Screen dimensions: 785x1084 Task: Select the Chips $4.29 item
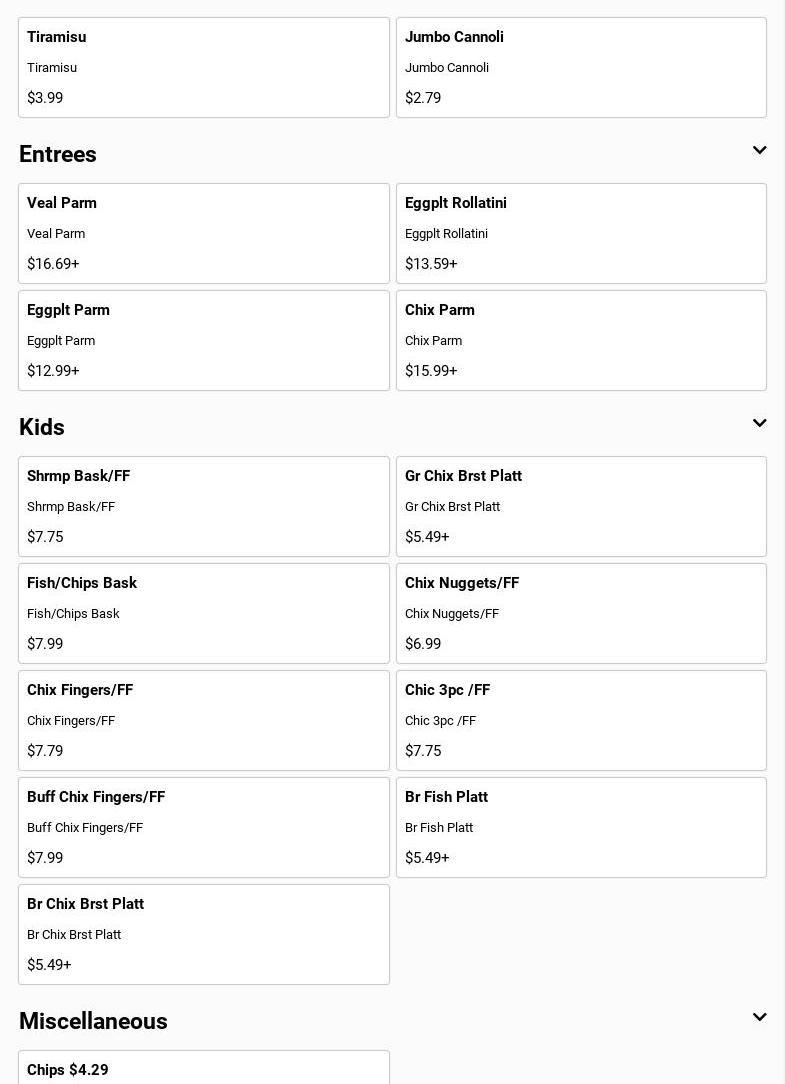coord(204,1069)
